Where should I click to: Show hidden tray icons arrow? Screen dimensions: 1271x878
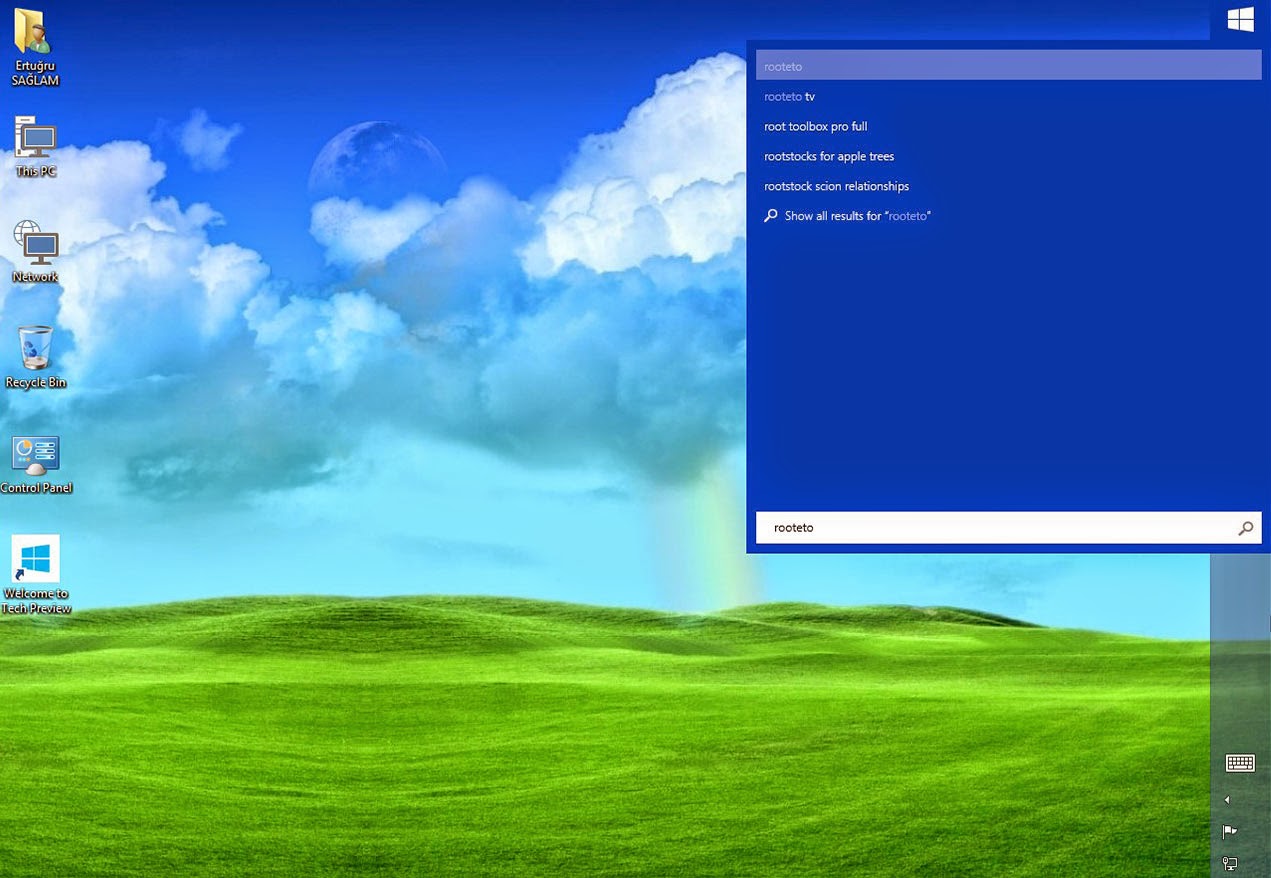click(x=1227, y=800)
